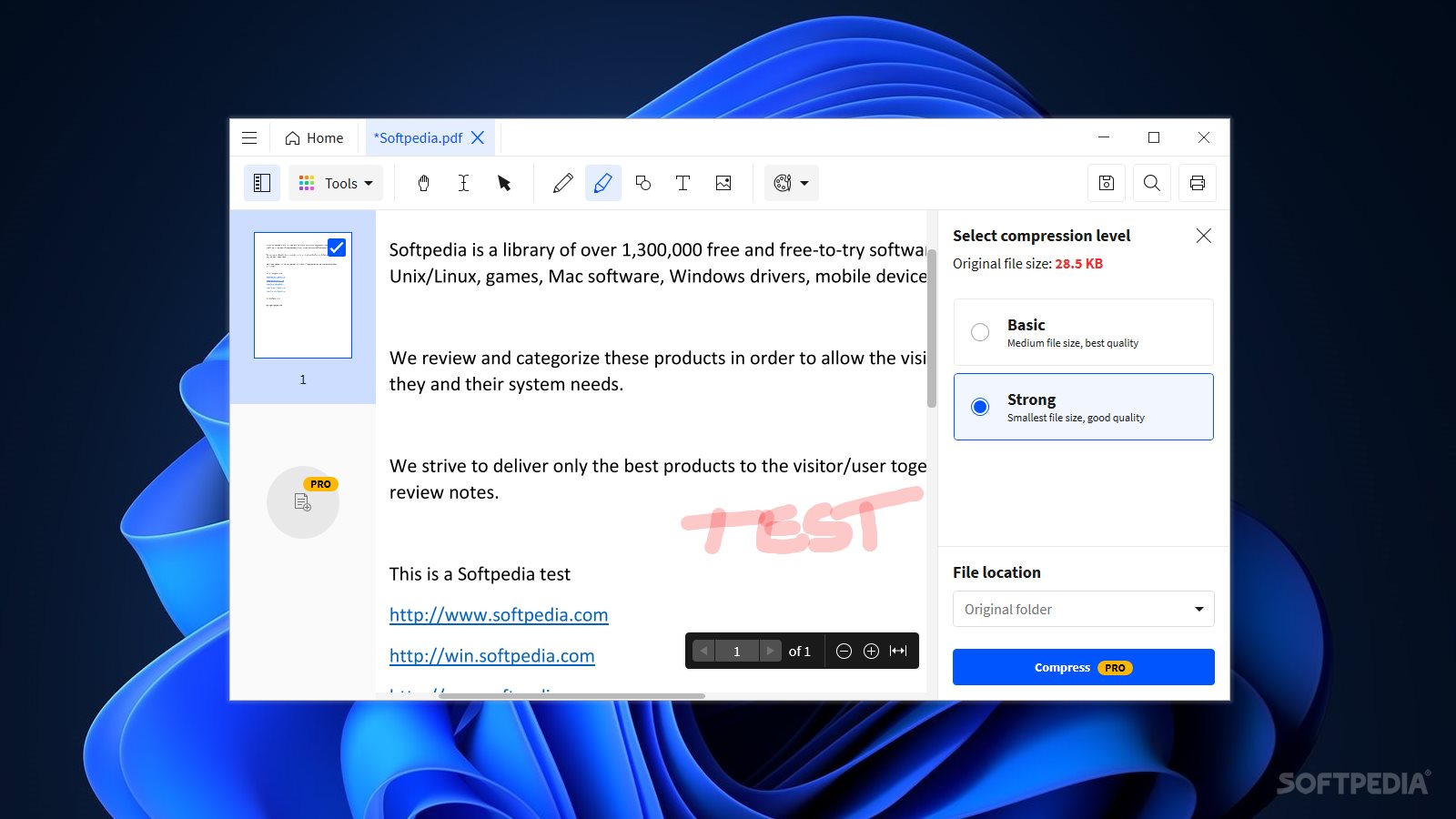This screenshot has height=819, width=1456.
Task: Select the Basic compression option
Action: click(1084, 332)
